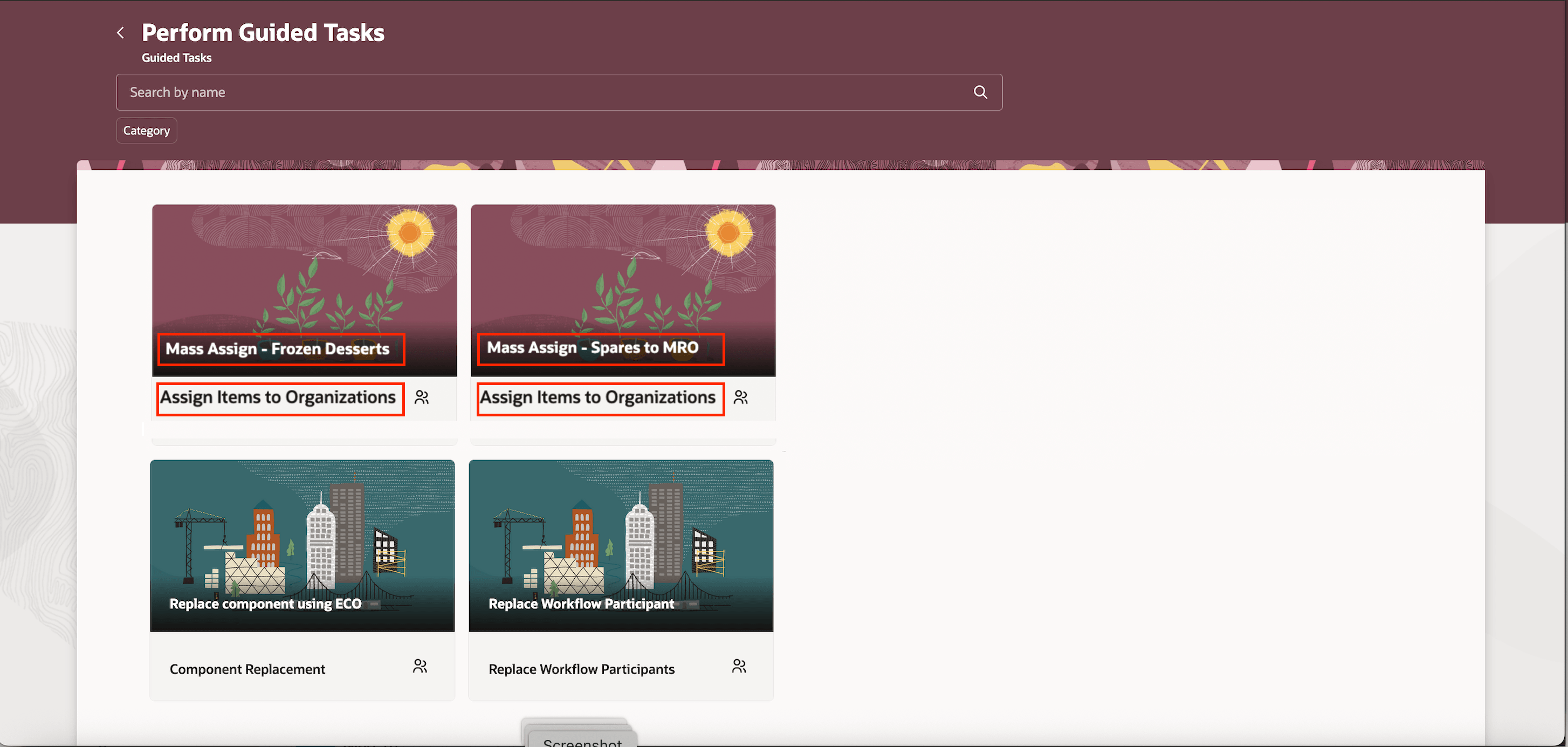Open the Category filter dropdown
The image size is (1568, 747).
(x=146, y=131)
